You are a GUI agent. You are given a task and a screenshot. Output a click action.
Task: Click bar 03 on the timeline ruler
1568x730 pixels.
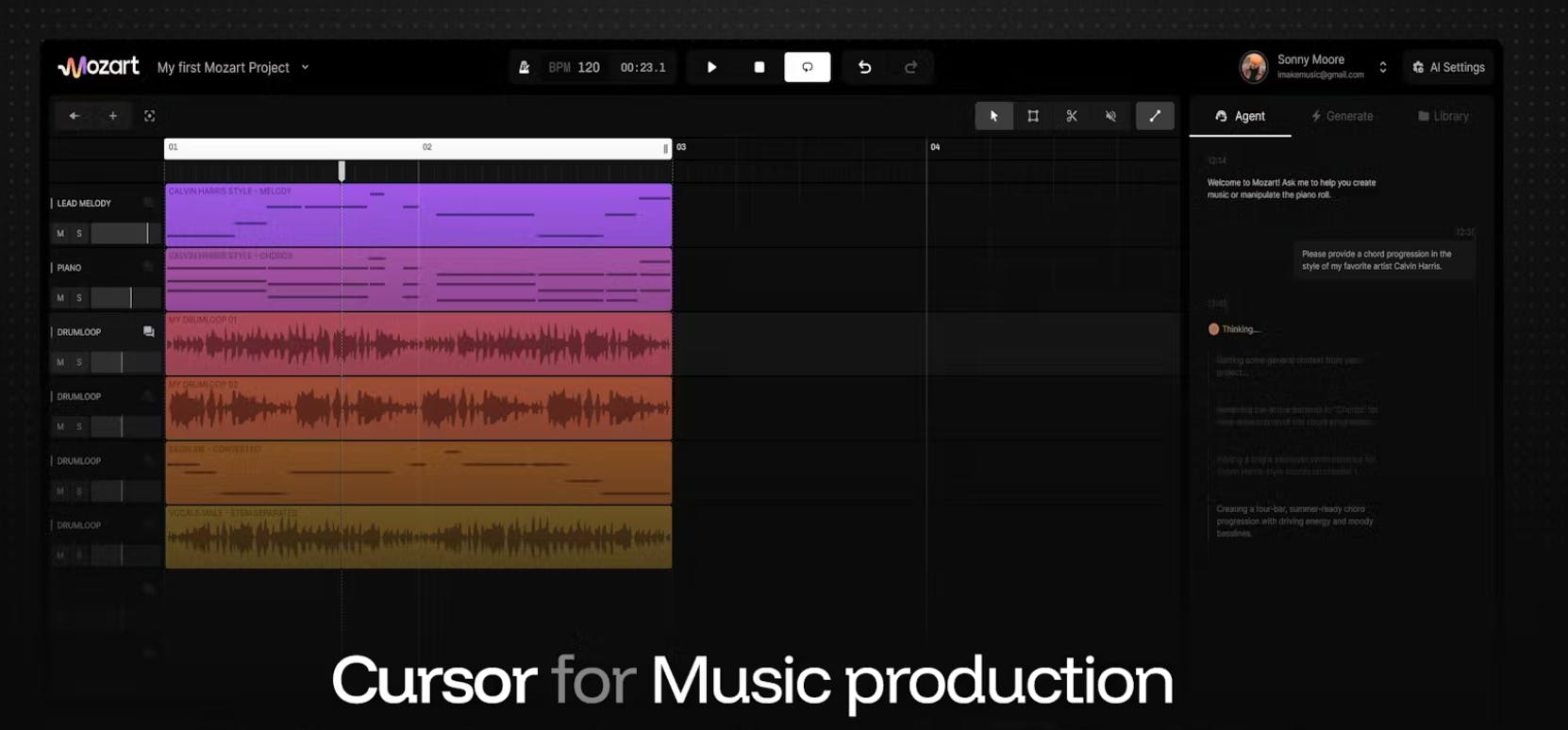point(681,147)
